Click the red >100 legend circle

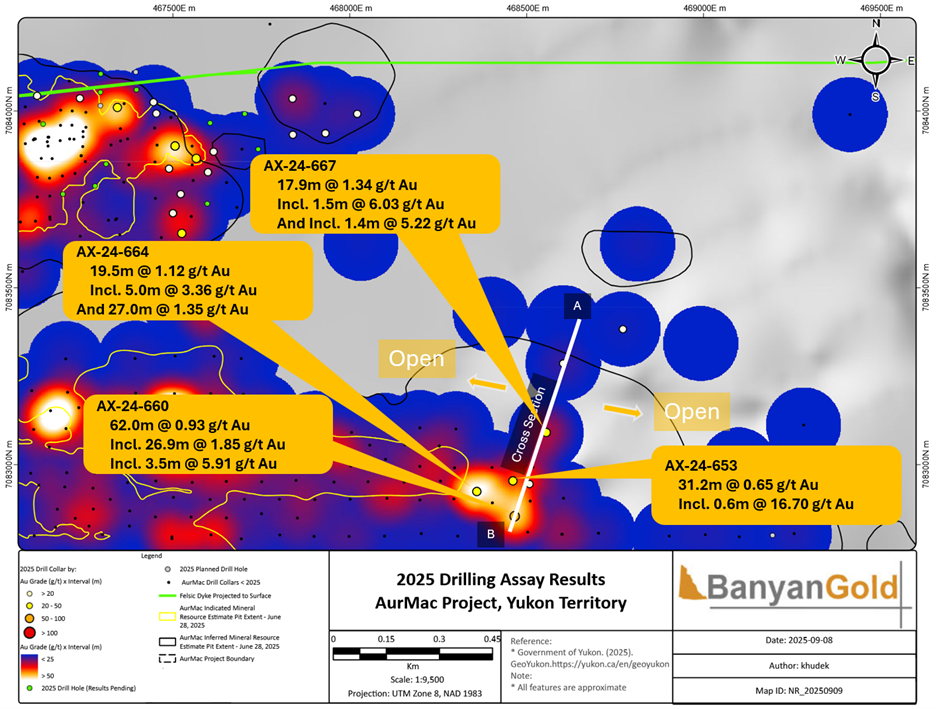coord(30,633)
